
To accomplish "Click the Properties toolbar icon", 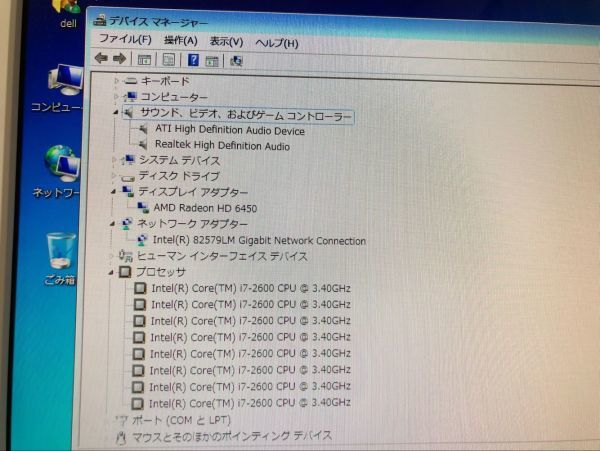I will tap(168, 60).
